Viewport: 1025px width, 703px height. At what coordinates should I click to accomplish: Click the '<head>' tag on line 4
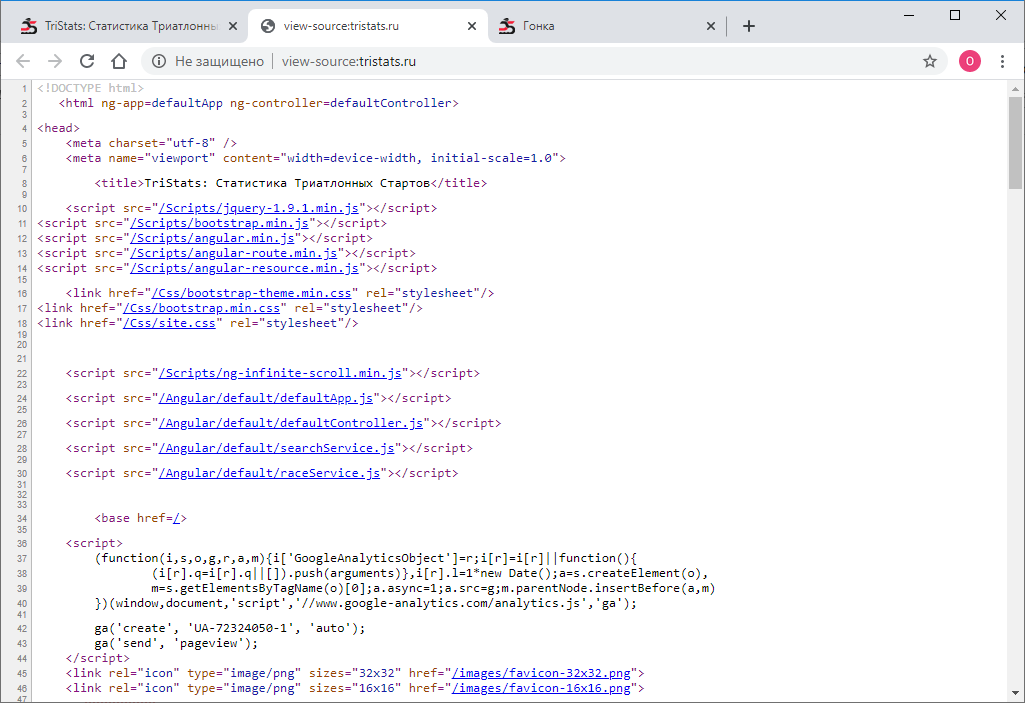click(x=58, y=128)
